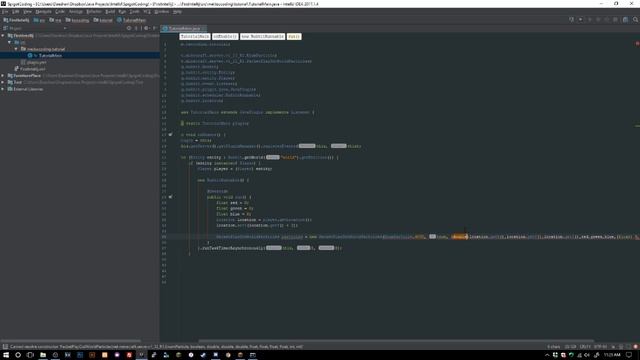This screenshot has width=640, height=360.
Task: Click the red notification icon in the status bar
Action: pos(635,347)
